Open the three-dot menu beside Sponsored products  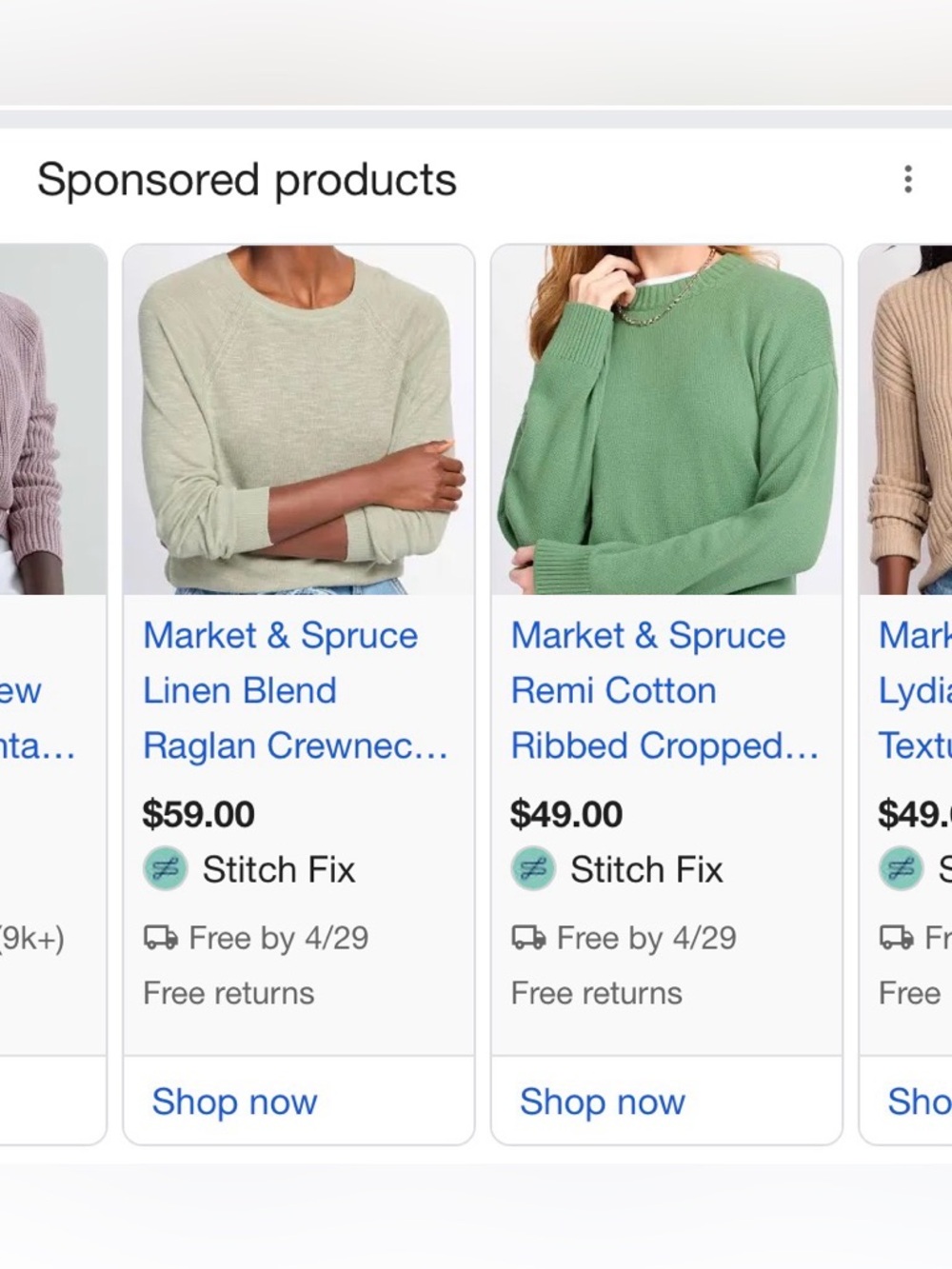tap(907, 179)
